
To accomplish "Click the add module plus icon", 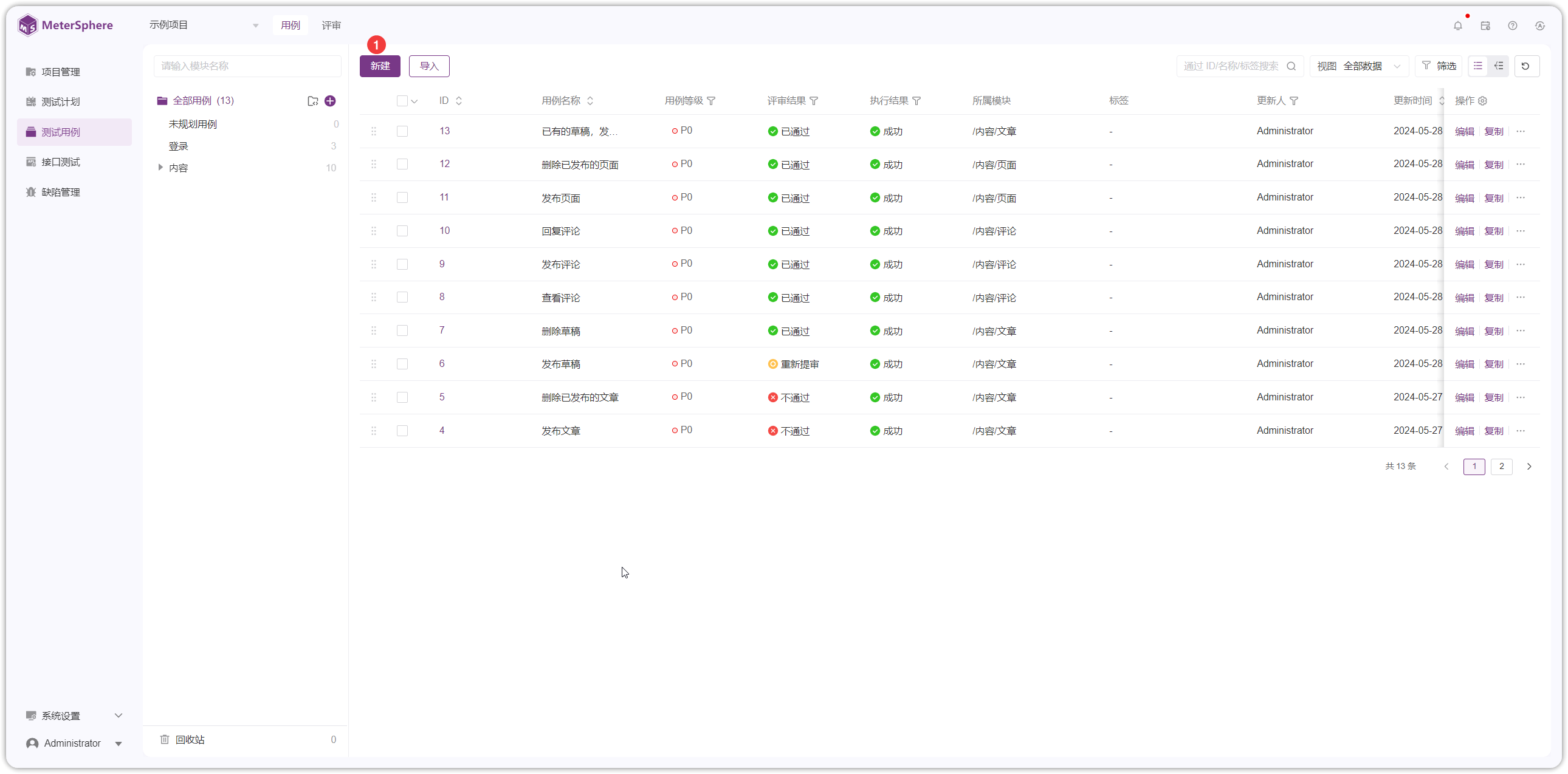I will tap(331, 101).
